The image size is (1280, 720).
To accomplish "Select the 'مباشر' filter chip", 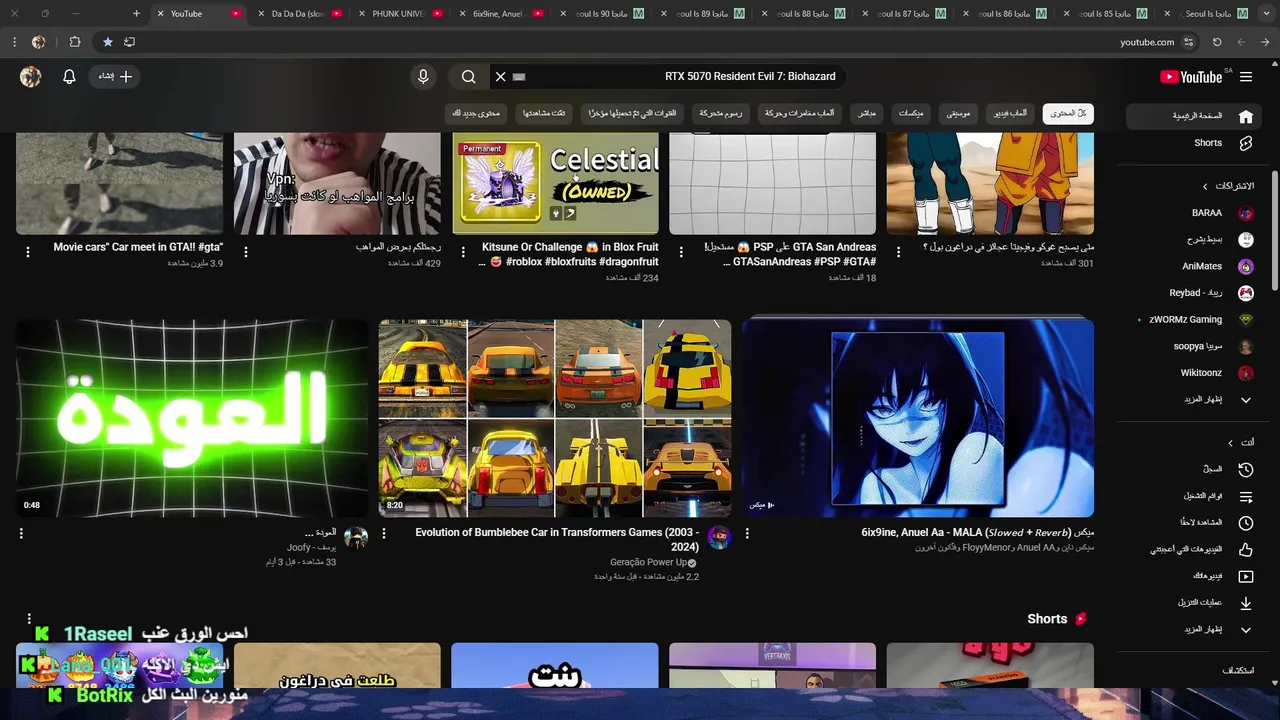I will 867,114.
